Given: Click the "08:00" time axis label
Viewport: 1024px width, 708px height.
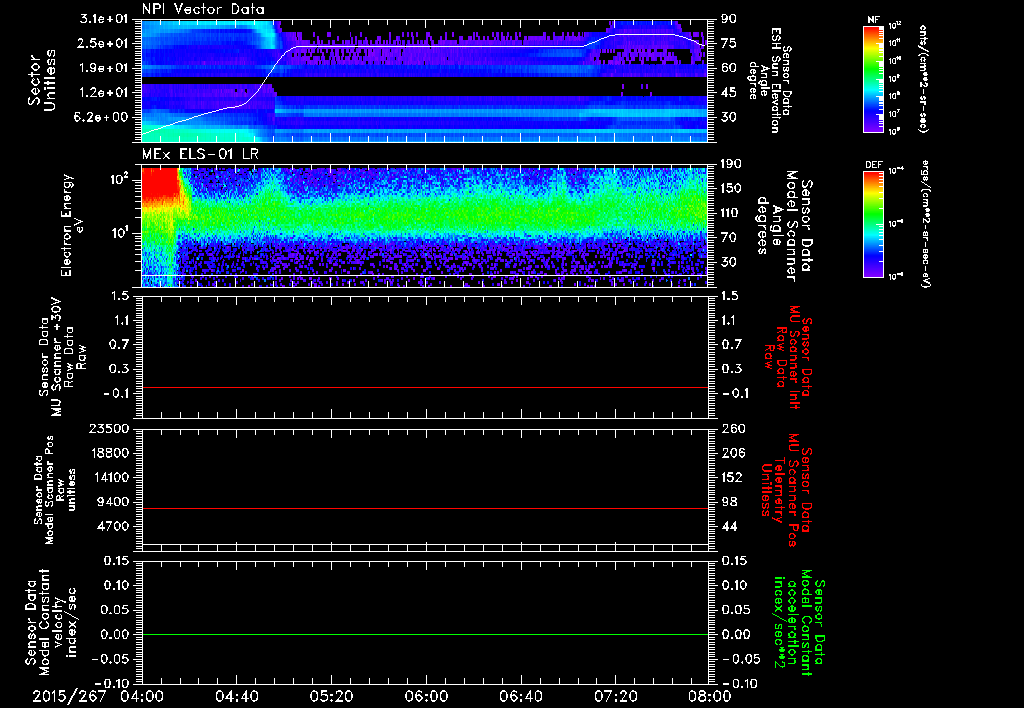Looking at the screenshot, I should click(x=710, y=696).
